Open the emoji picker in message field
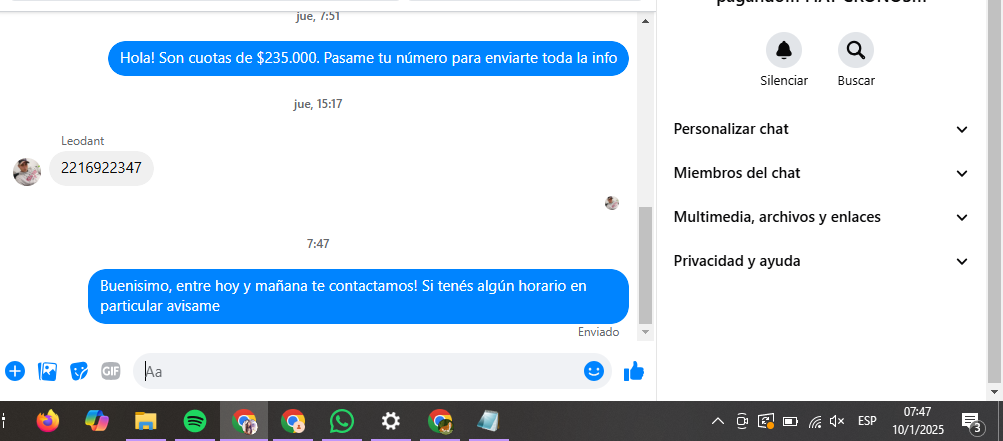1003x441 pixels. [594, 371]
